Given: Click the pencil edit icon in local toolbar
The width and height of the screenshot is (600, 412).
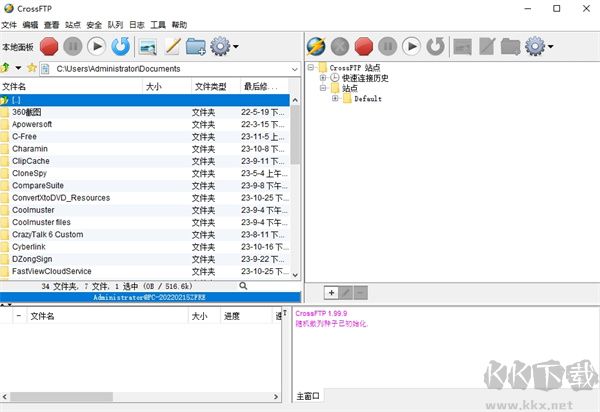Looking at the screenshot, I should point(173,46).
